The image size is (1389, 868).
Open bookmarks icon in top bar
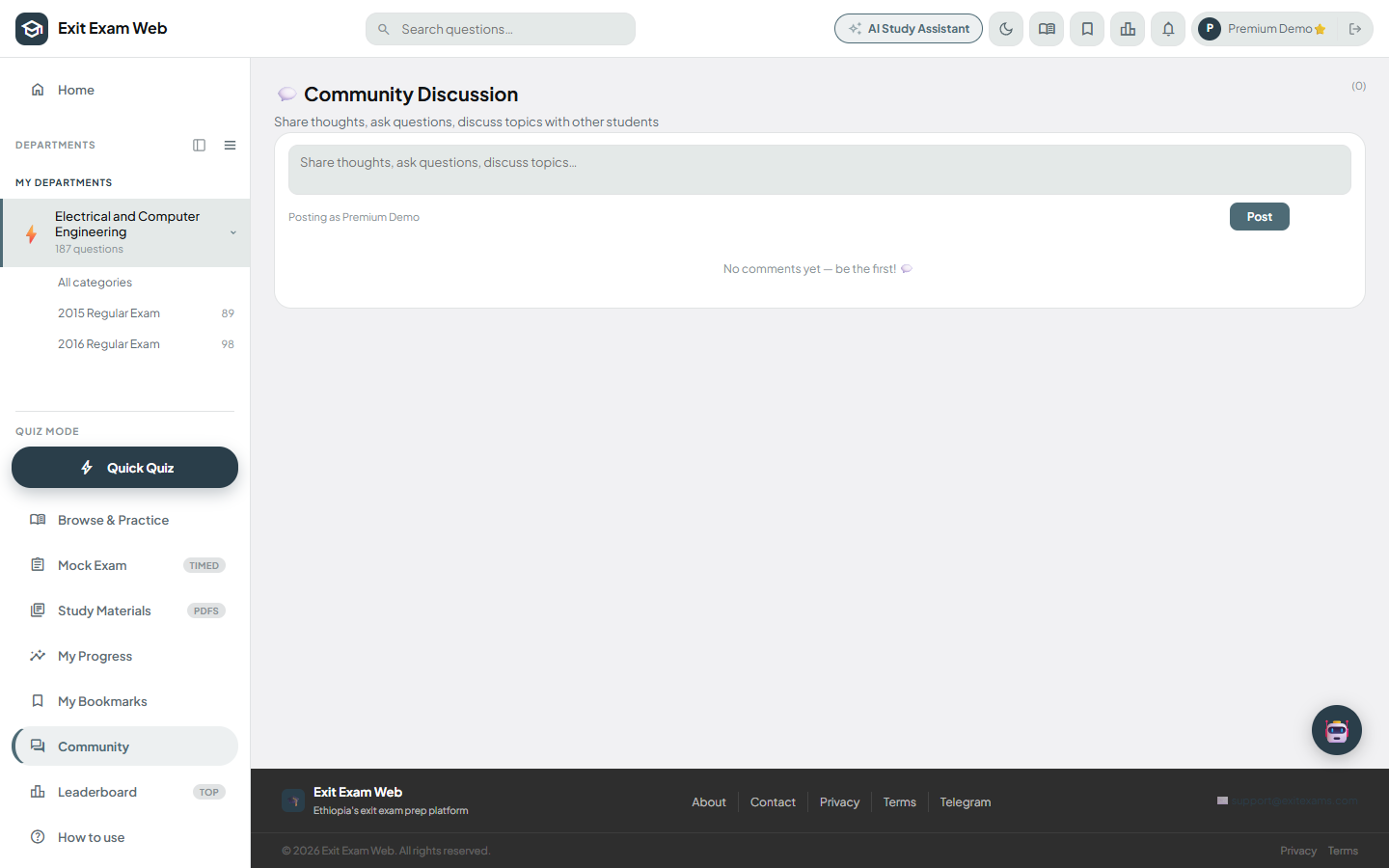1087,29
